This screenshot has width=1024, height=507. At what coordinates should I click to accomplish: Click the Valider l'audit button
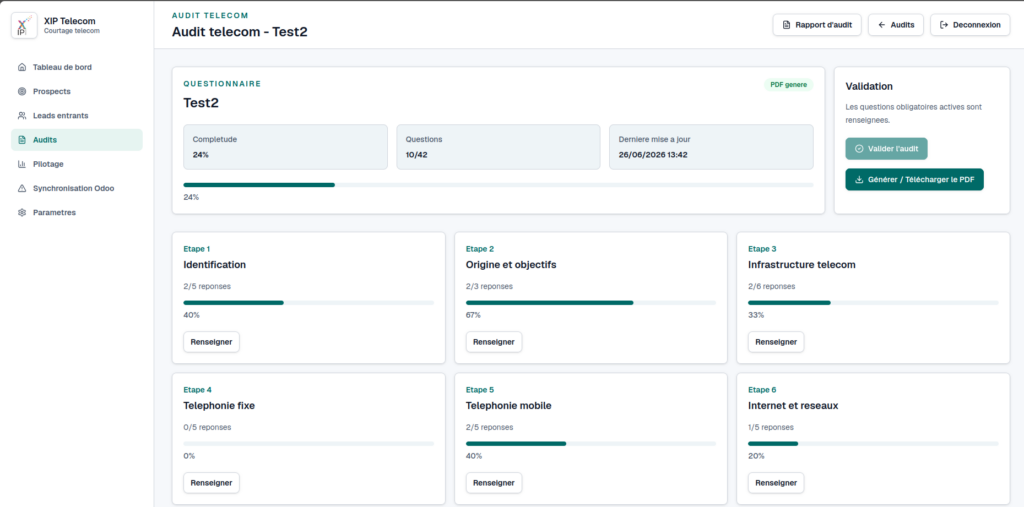click(x=886, y=149)
